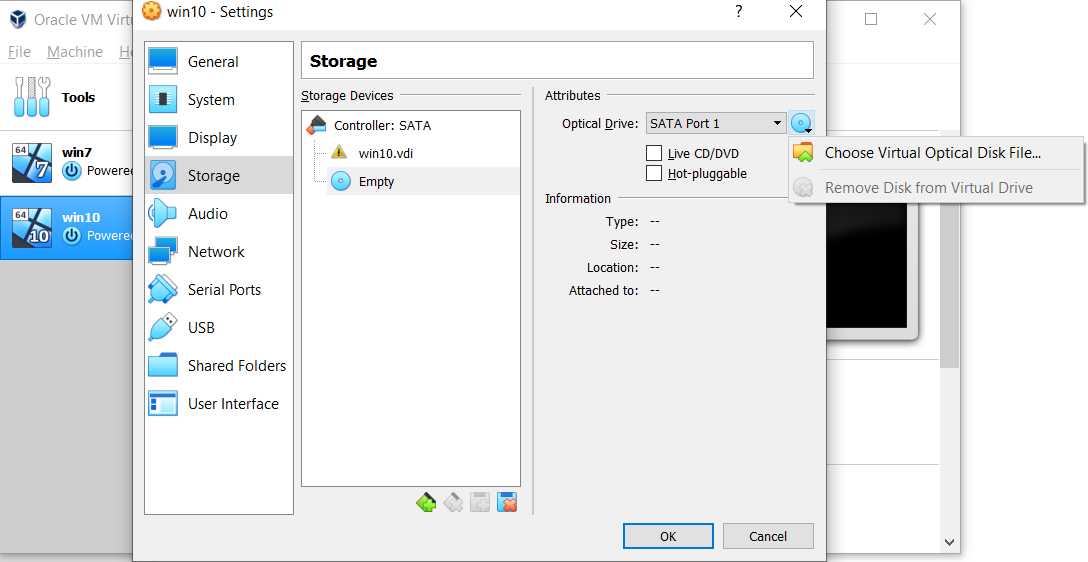Click the optical disk chooser icon button
The image size is (1088, 562).
[801, 124]
